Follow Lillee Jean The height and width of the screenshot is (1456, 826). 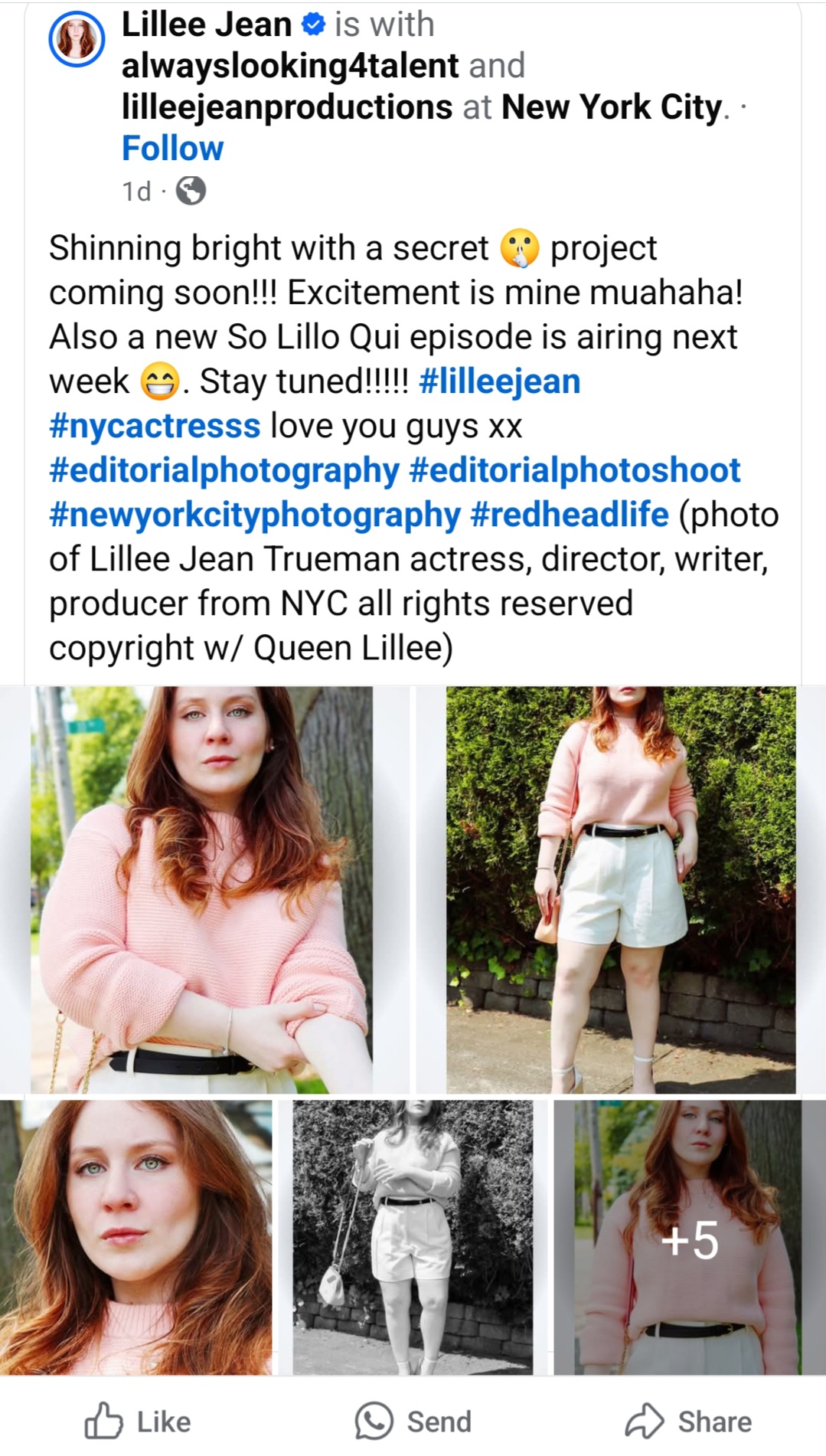point(173,148)
